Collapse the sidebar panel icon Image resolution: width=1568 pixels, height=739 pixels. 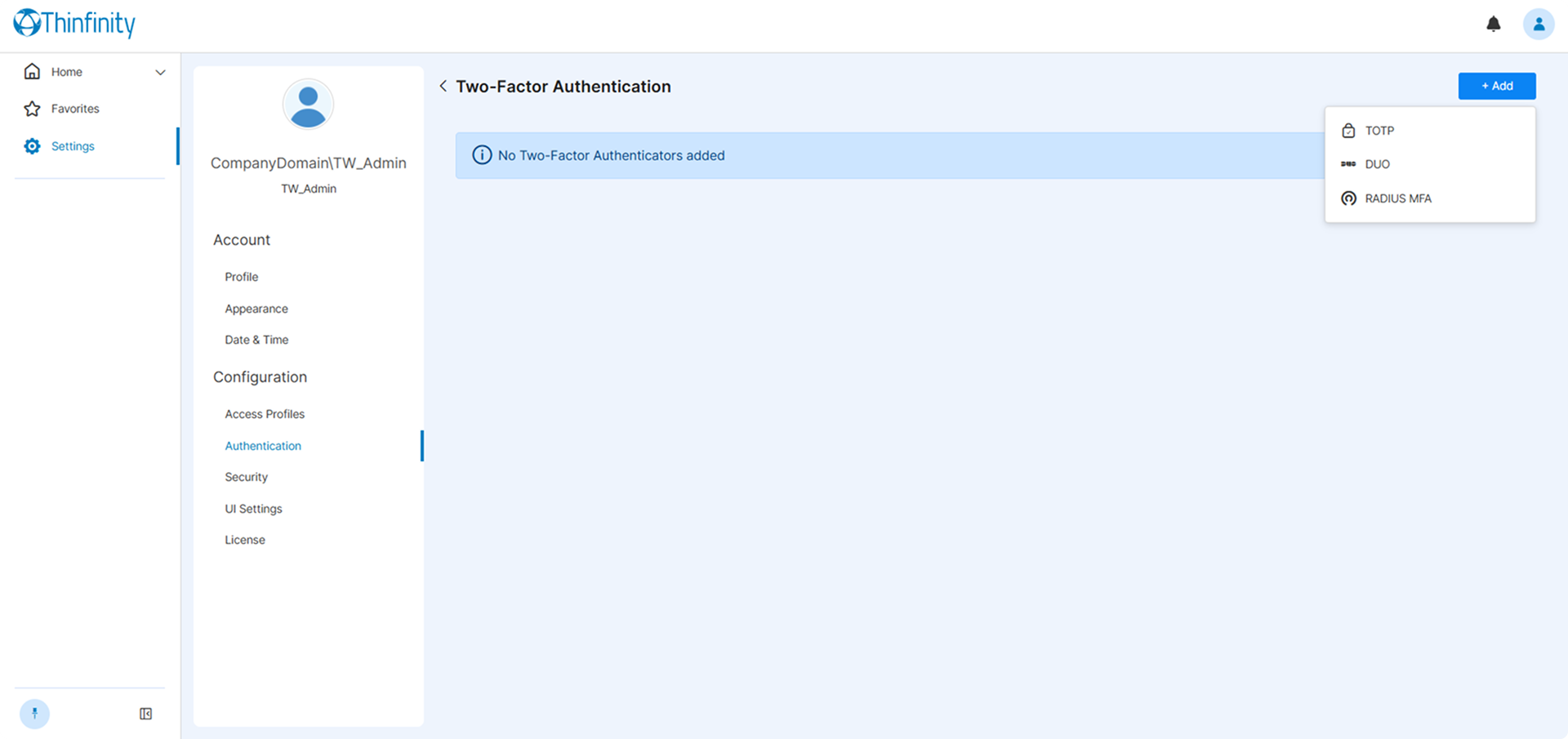tap(145, 714)
